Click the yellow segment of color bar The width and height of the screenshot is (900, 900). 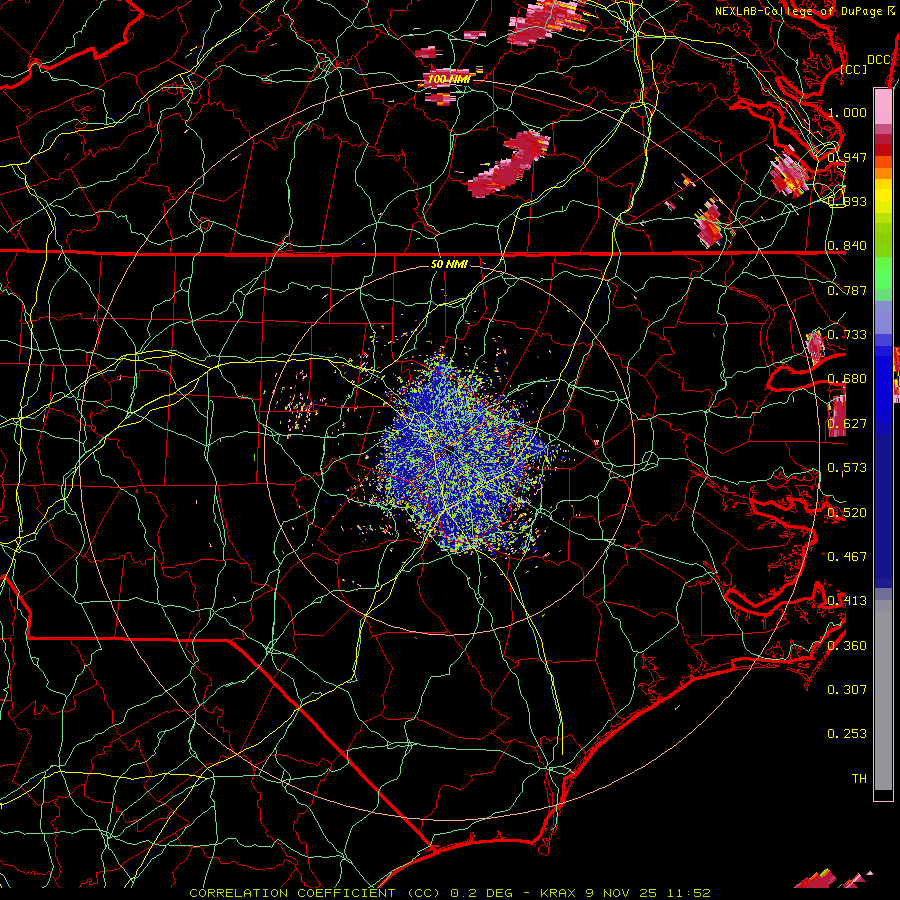pos(883,196)
